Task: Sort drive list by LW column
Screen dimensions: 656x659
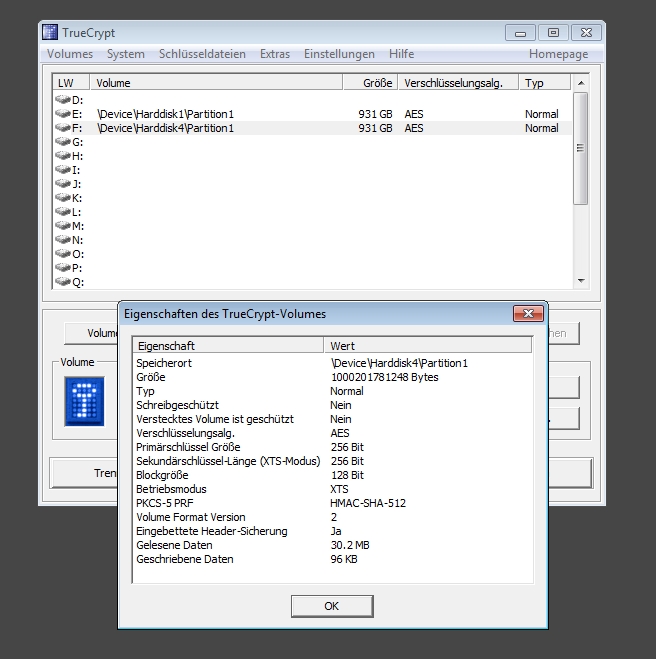Action: click(71, 82)
